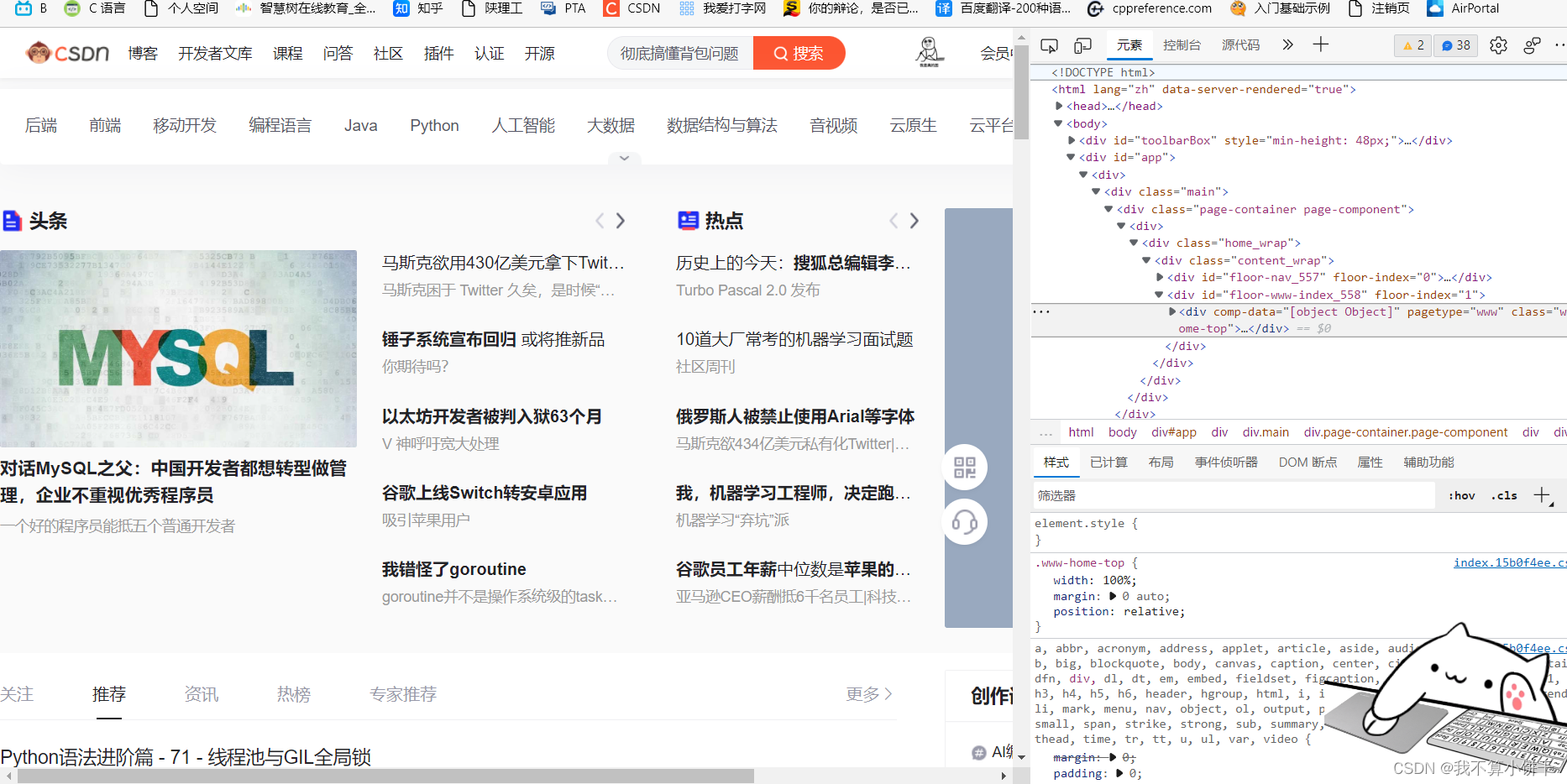Open the Python category link

point(434,125)
